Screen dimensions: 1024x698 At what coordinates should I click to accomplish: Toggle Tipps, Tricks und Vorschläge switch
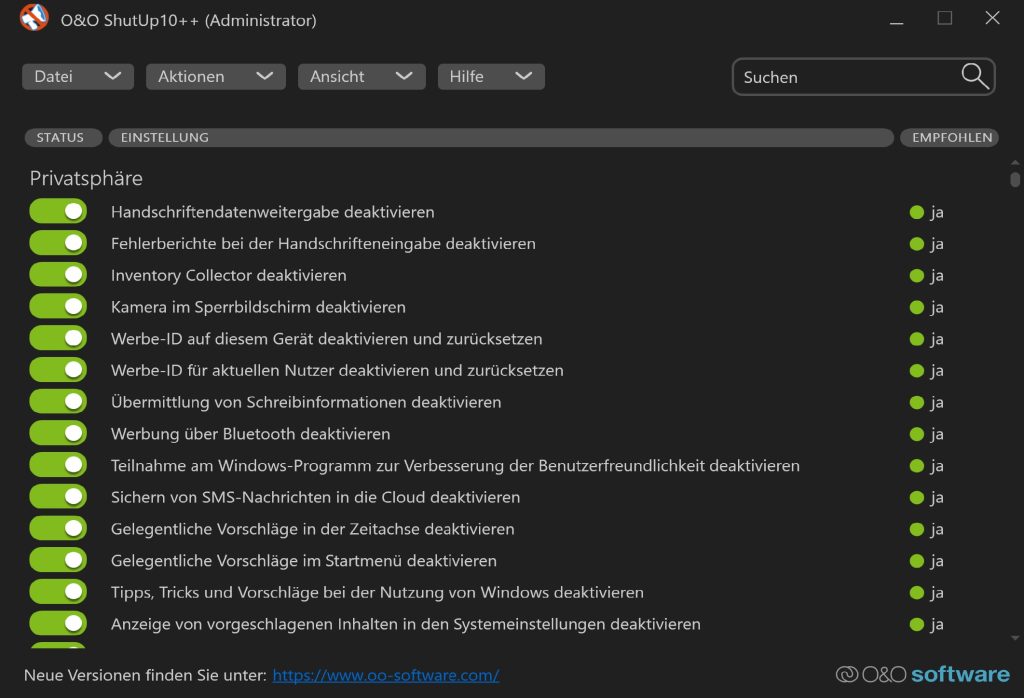tap(58, 592)
